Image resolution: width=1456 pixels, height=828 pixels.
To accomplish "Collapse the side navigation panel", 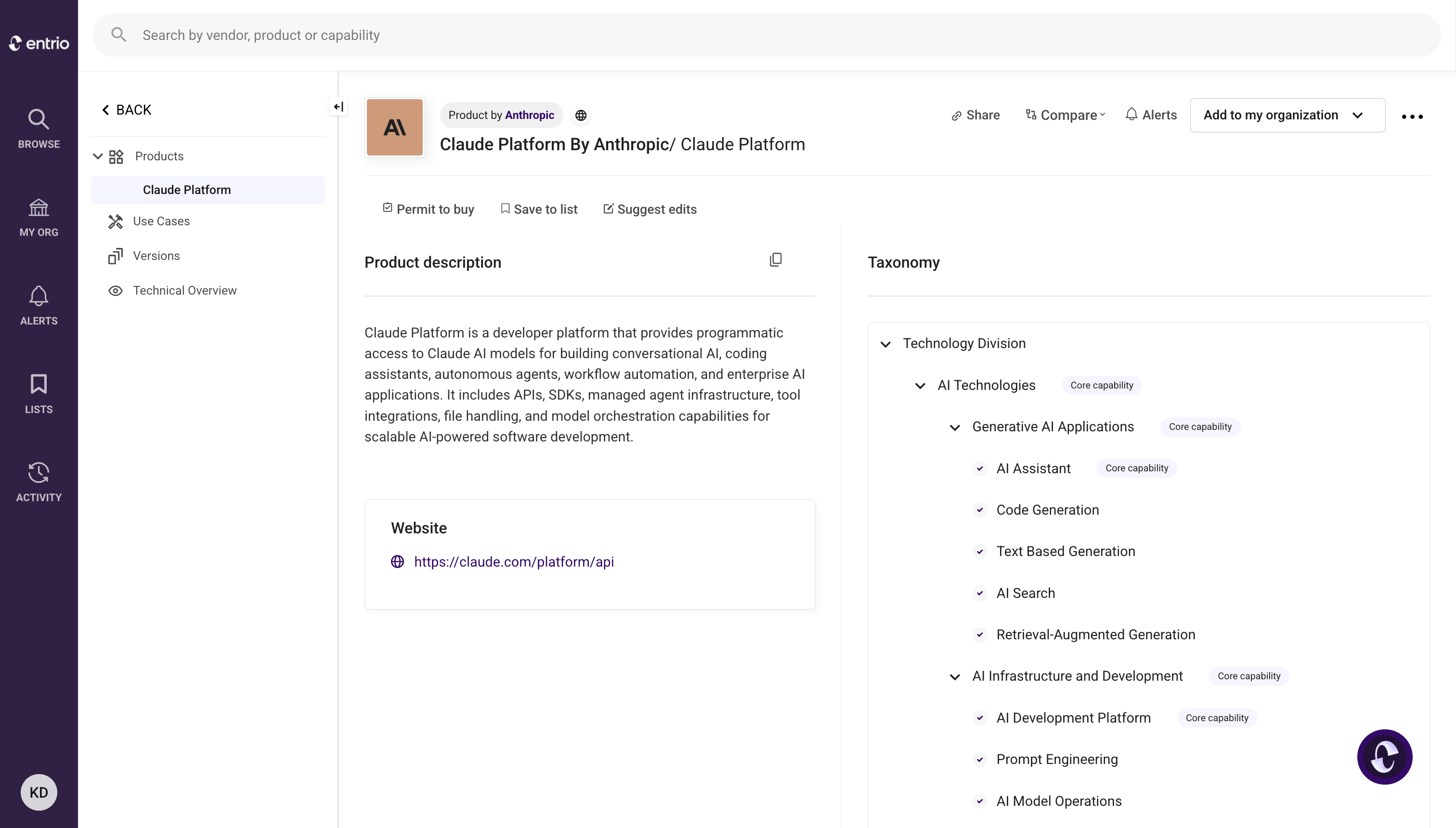I will 338,106.
